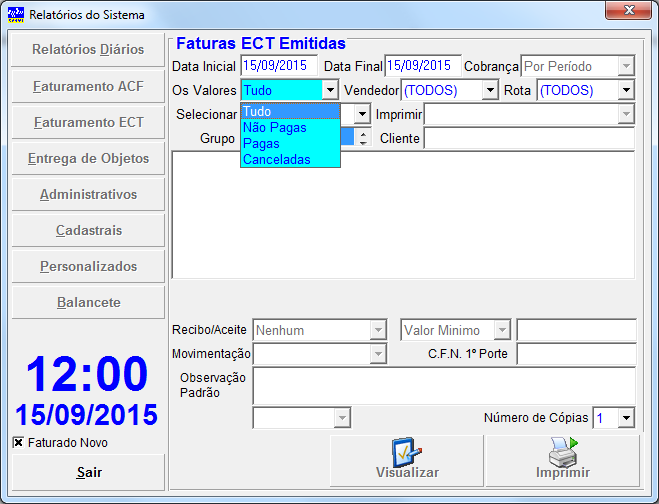Screen dimensions: 659x504
Task: Select Tudo in the open dropdown list
Action: [290, 111]
